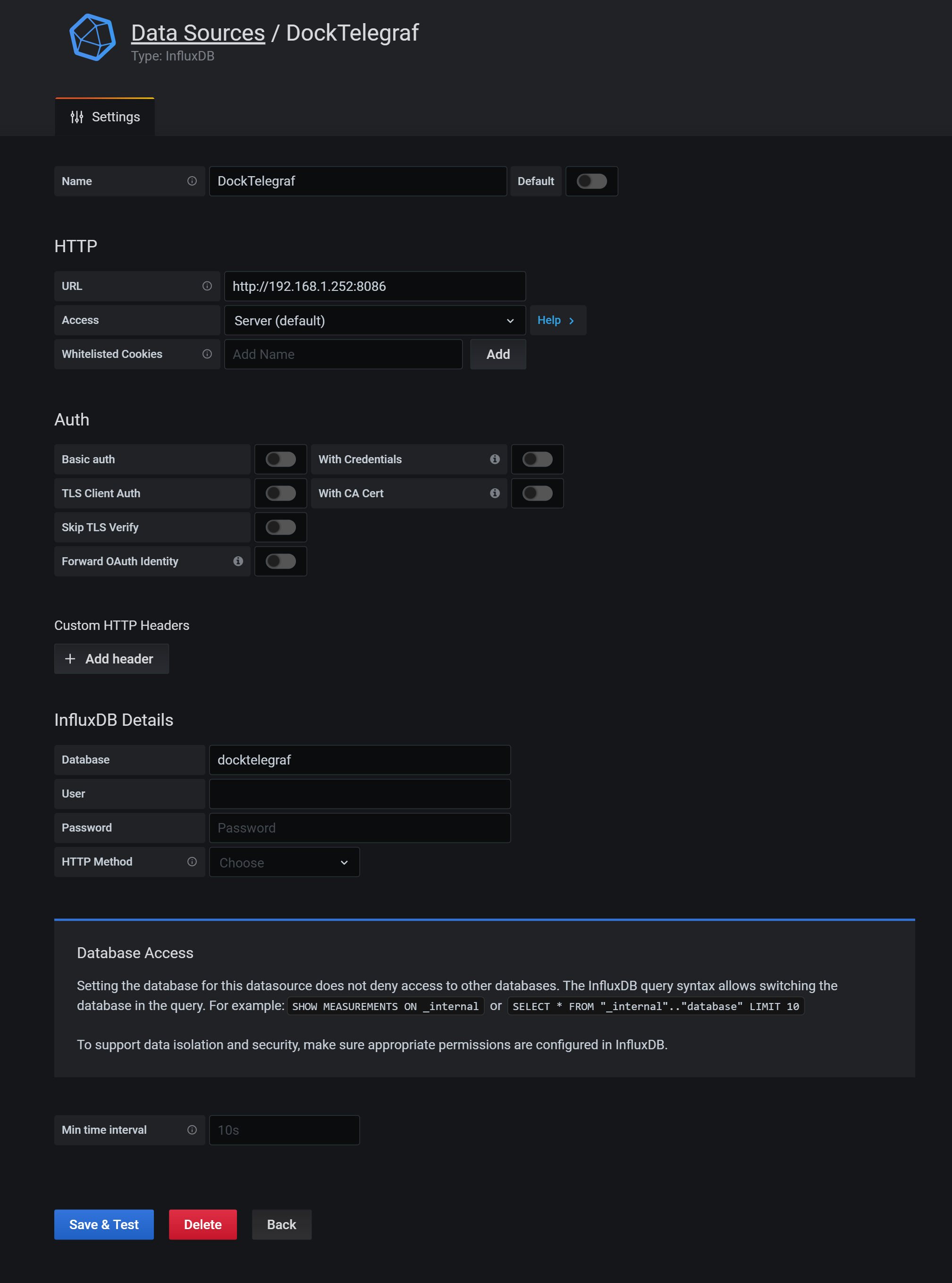
Task: Click info icon next to With CA Cert
Action: tap(495, 493)
